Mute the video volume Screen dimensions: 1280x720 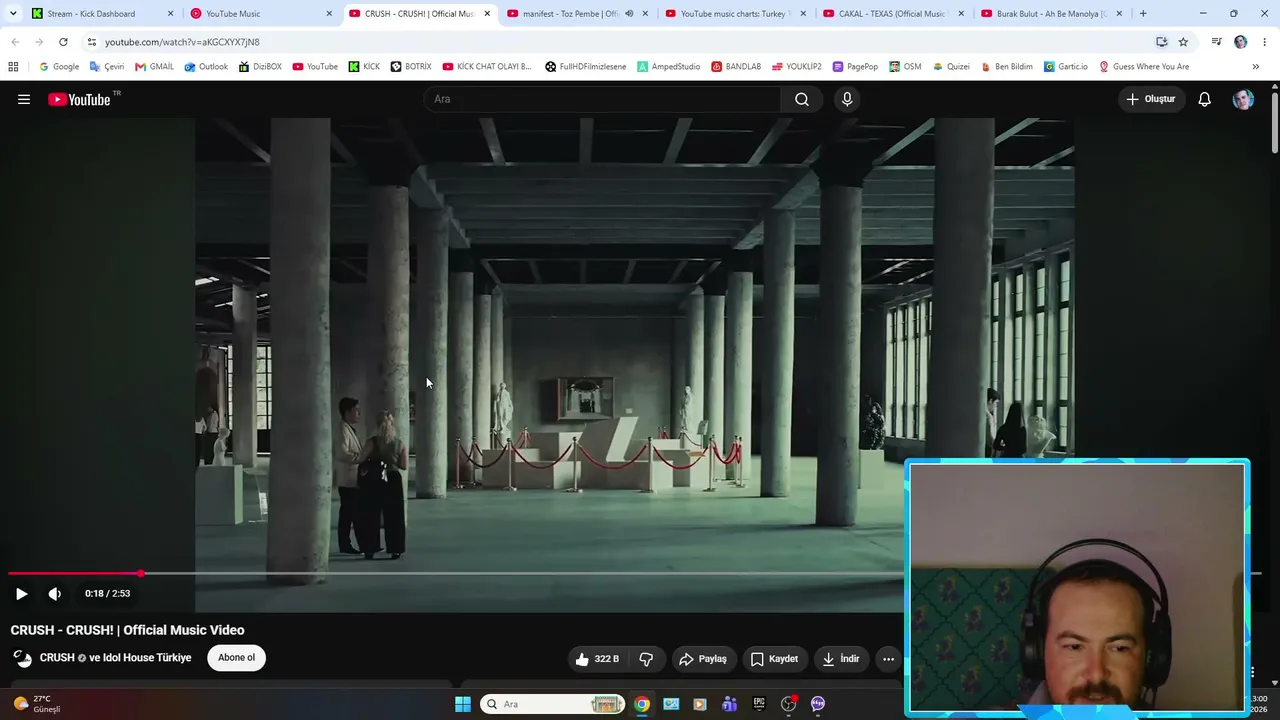pyautogui.click(x=55, y=594)
